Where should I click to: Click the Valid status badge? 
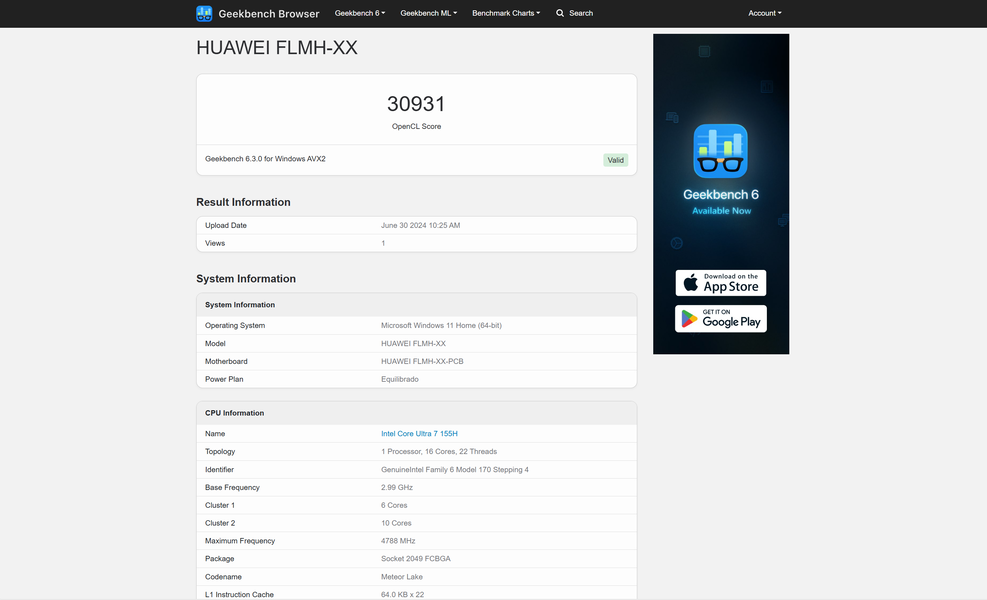coord(616,160)
